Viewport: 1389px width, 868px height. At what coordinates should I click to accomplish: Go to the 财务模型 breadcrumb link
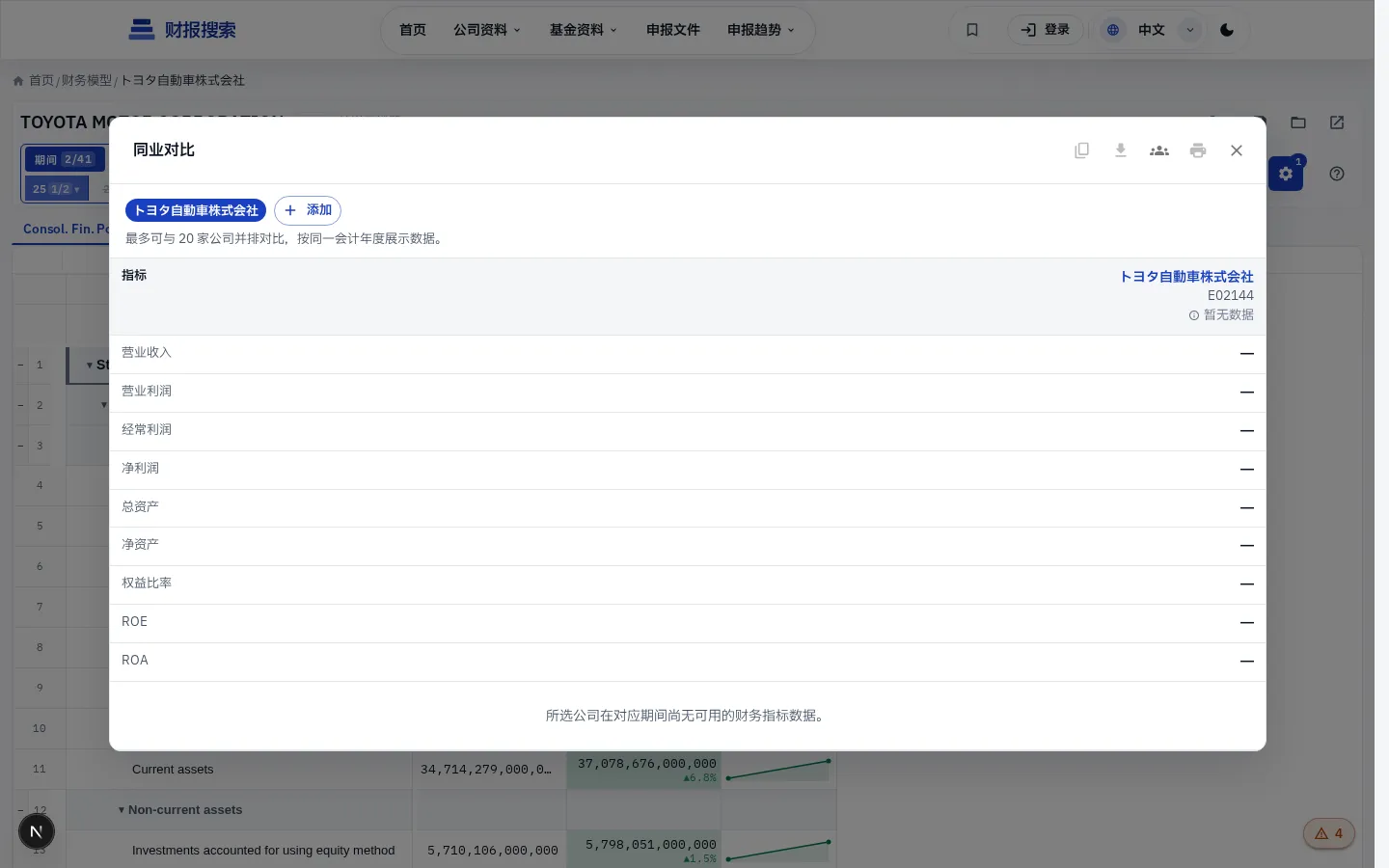[87, 80]
